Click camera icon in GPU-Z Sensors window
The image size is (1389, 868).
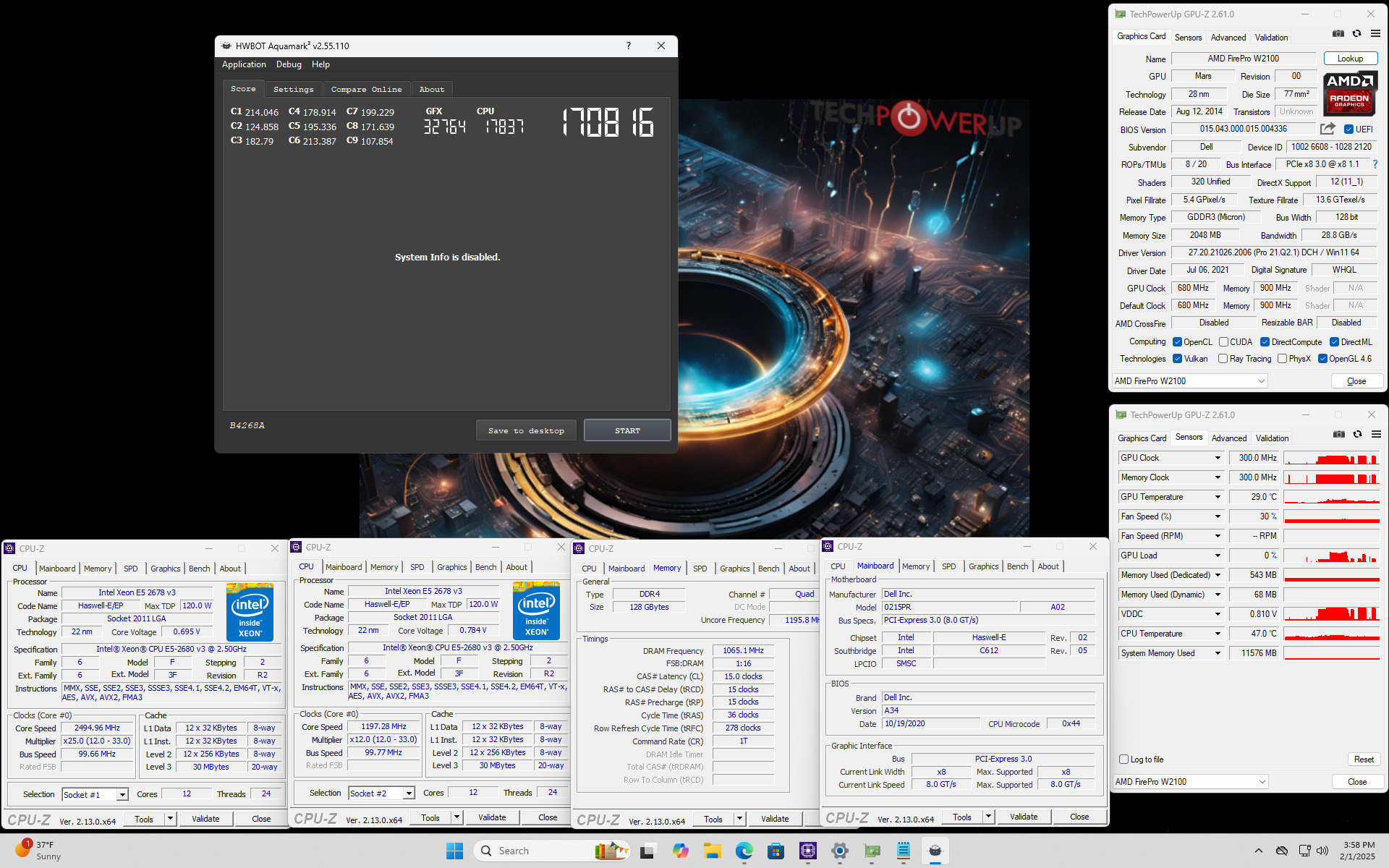(x=1339, y=435)
